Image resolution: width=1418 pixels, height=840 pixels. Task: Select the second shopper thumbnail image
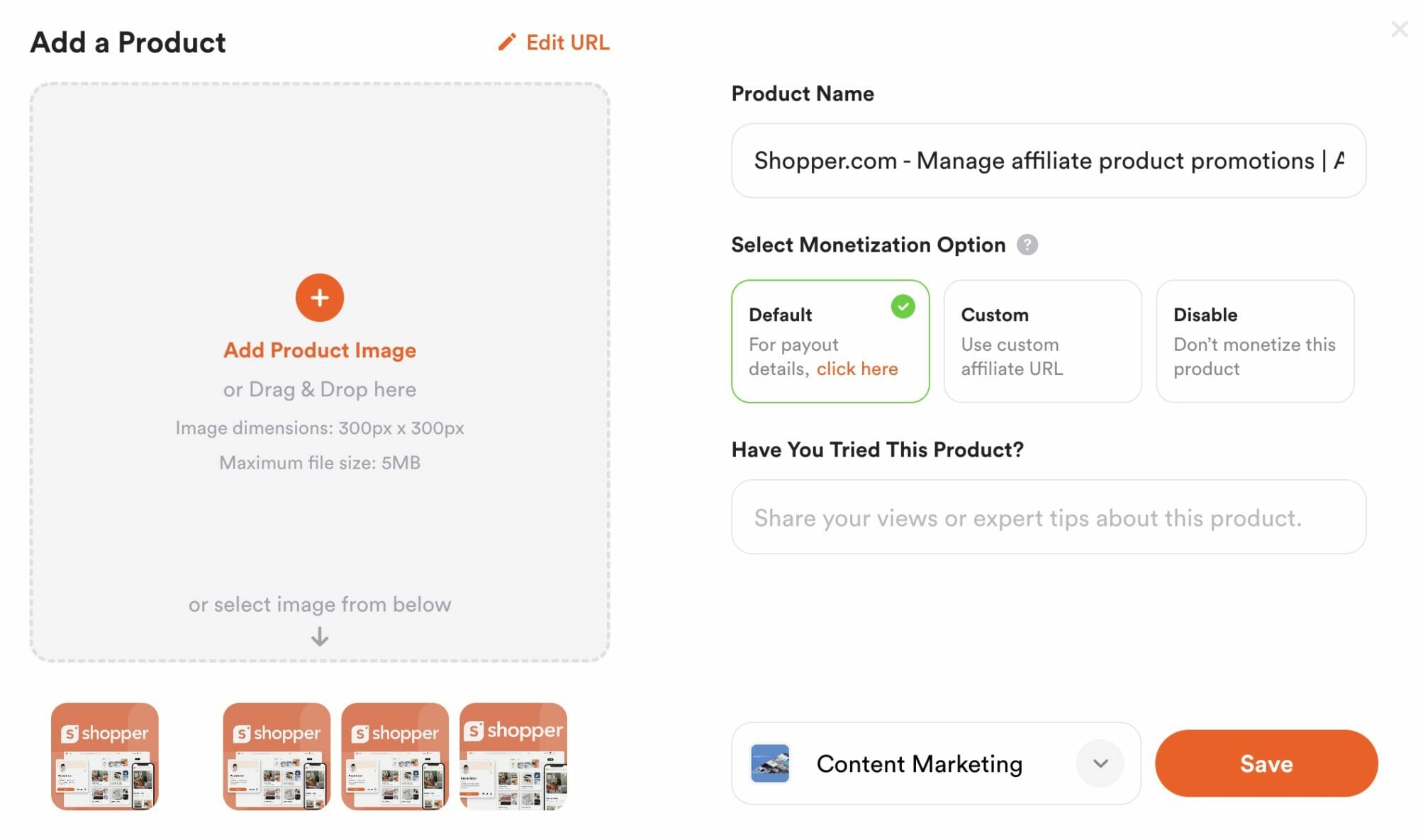coord(277,756)
